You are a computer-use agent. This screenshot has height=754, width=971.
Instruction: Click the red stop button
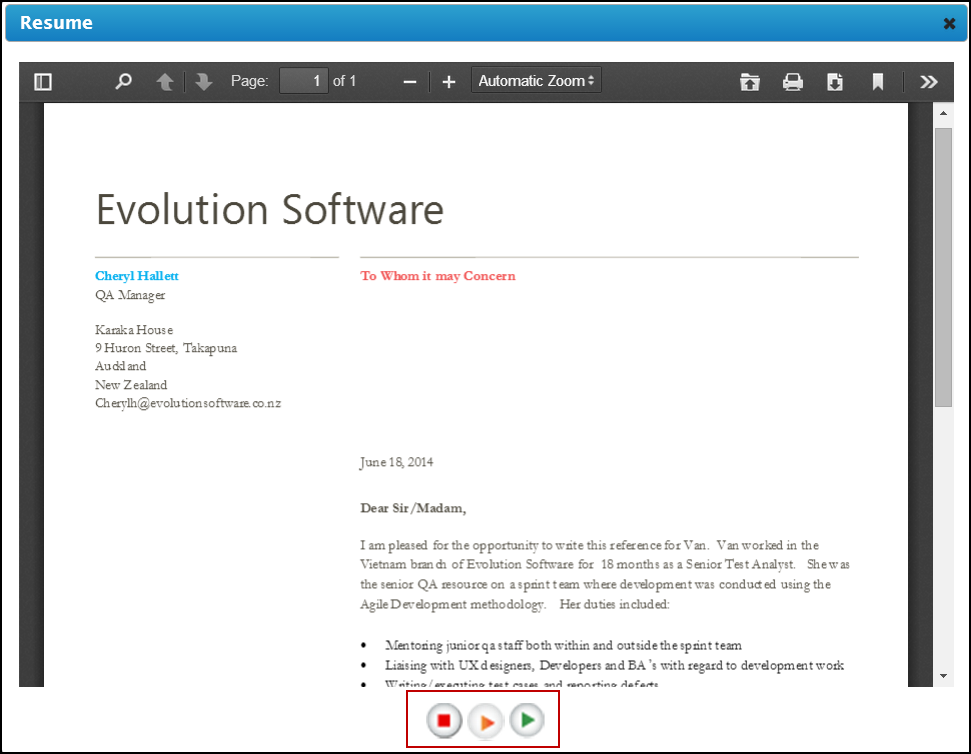(444, 721)
